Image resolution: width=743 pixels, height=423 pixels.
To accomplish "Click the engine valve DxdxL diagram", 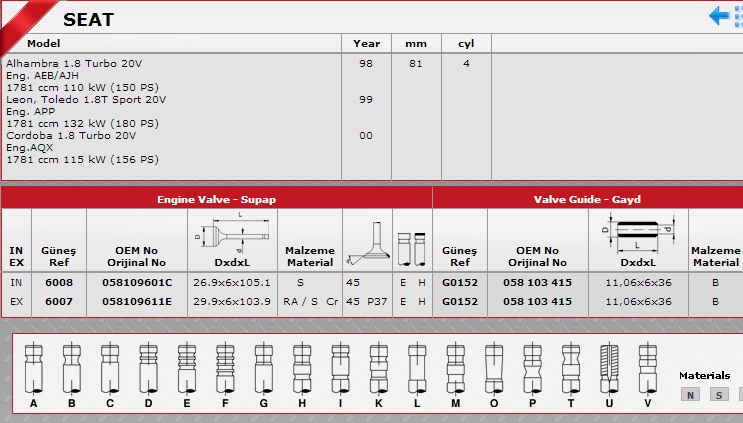I will (232, 233).
